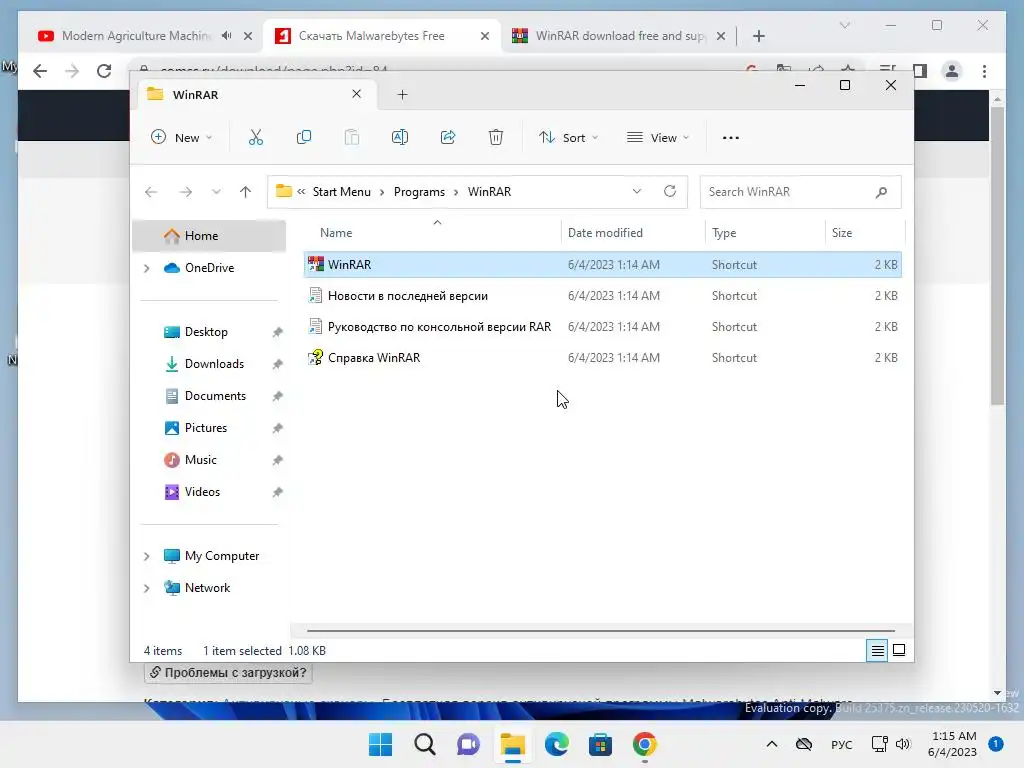Open Pictures in quick access
1024x768 pixels.
(x=206, y=428)
